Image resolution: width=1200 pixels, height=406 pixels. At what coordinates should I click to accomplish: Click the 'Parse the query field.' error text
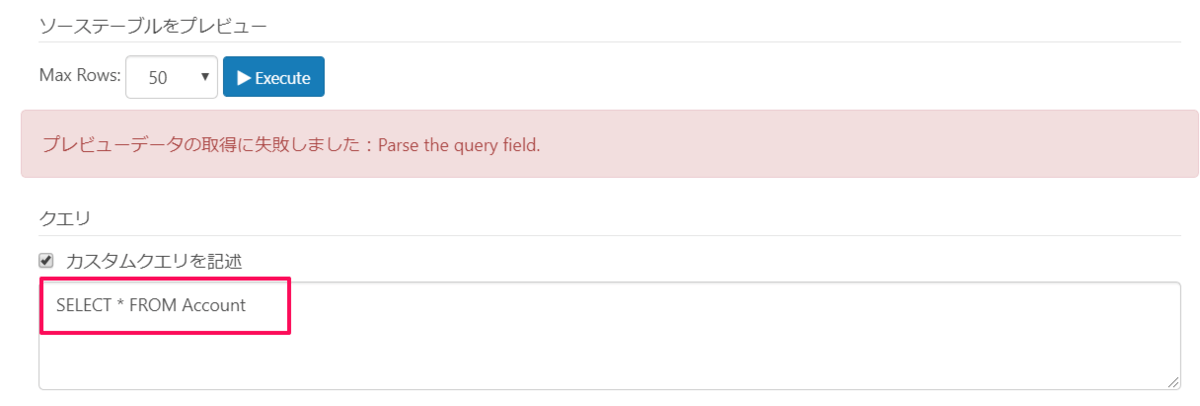pyautogui.click(x=459, y=145)
